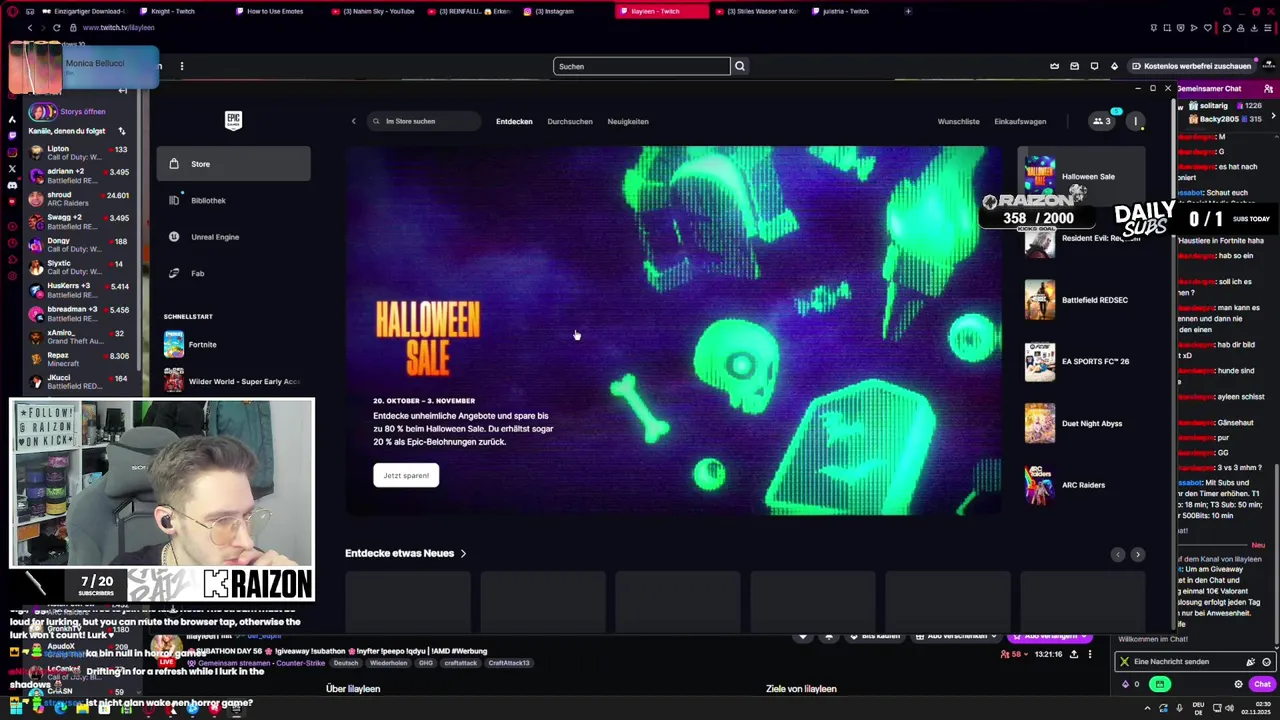
Task: Launch Fortnite from Schnellstart
Action: point(233,344)
